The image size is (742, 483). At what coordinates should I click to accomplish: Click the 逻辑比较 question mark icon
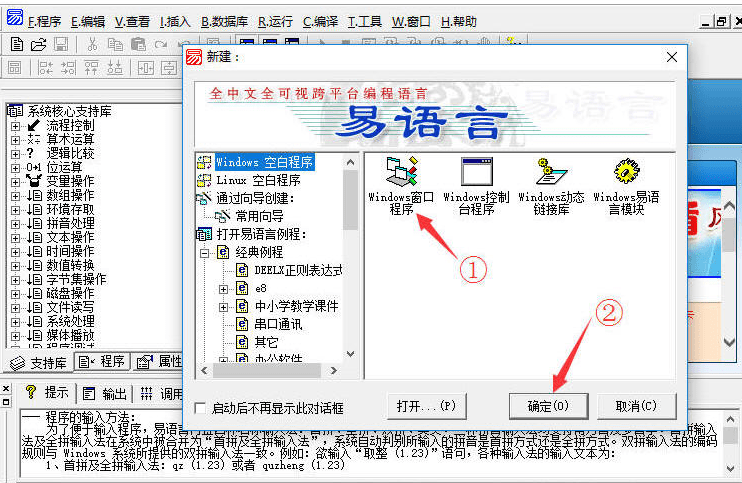31,153
